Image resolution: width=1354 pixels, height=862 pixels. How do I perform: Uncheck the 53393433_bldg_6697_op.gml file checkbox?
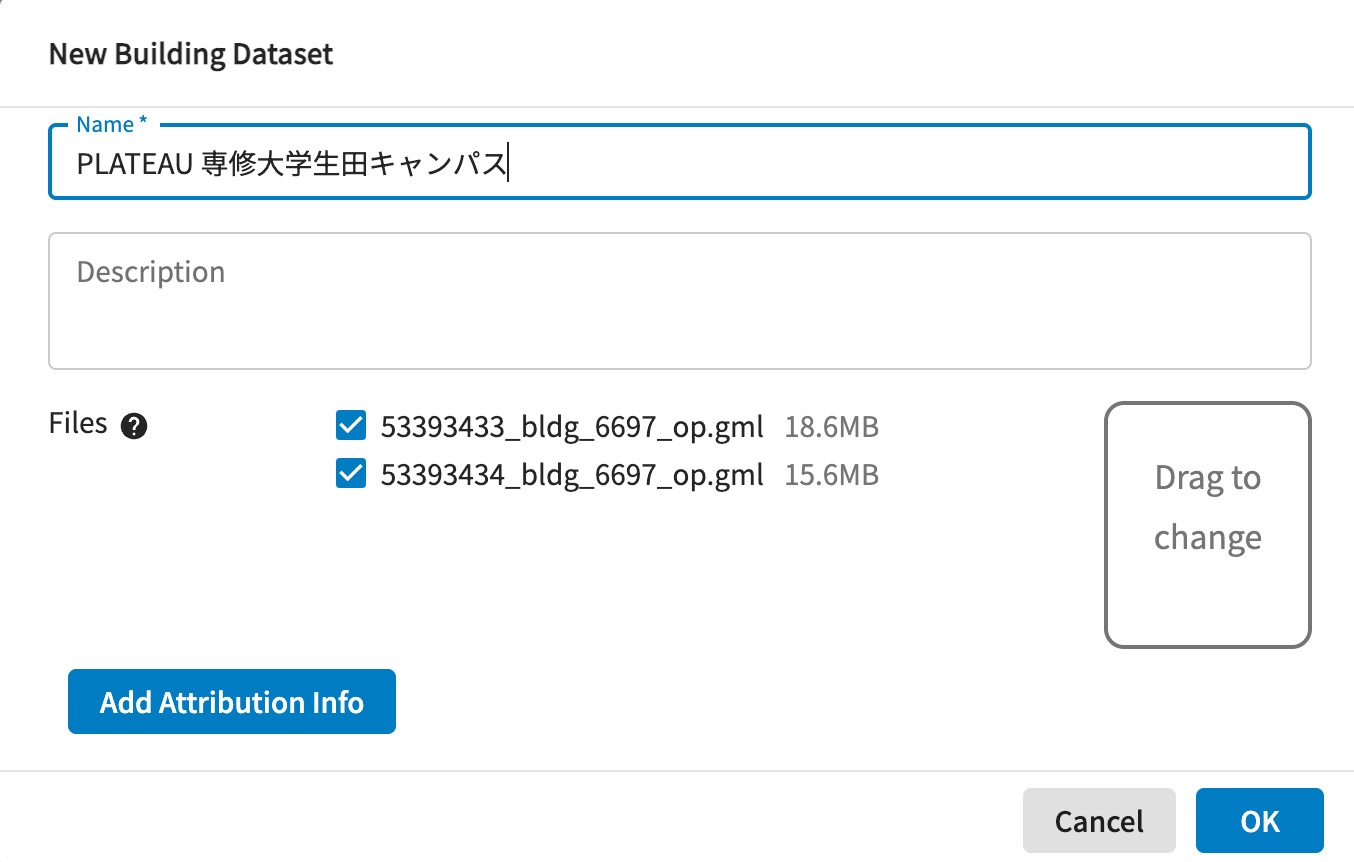pos(351,427)
